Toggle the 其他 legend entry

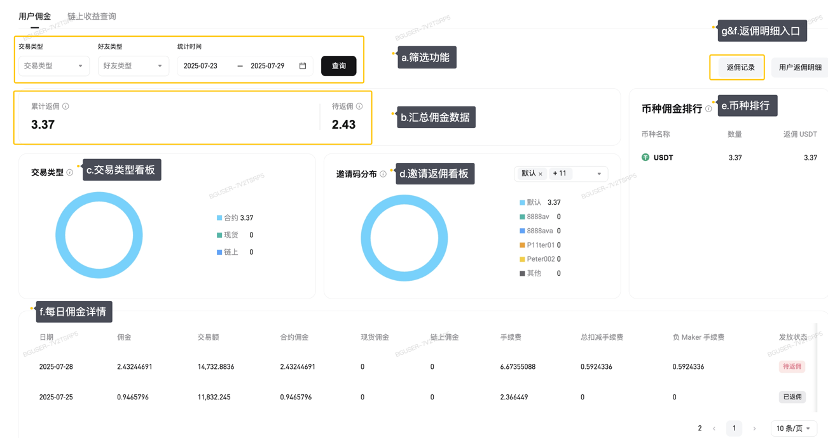click(x=540, y=274)
